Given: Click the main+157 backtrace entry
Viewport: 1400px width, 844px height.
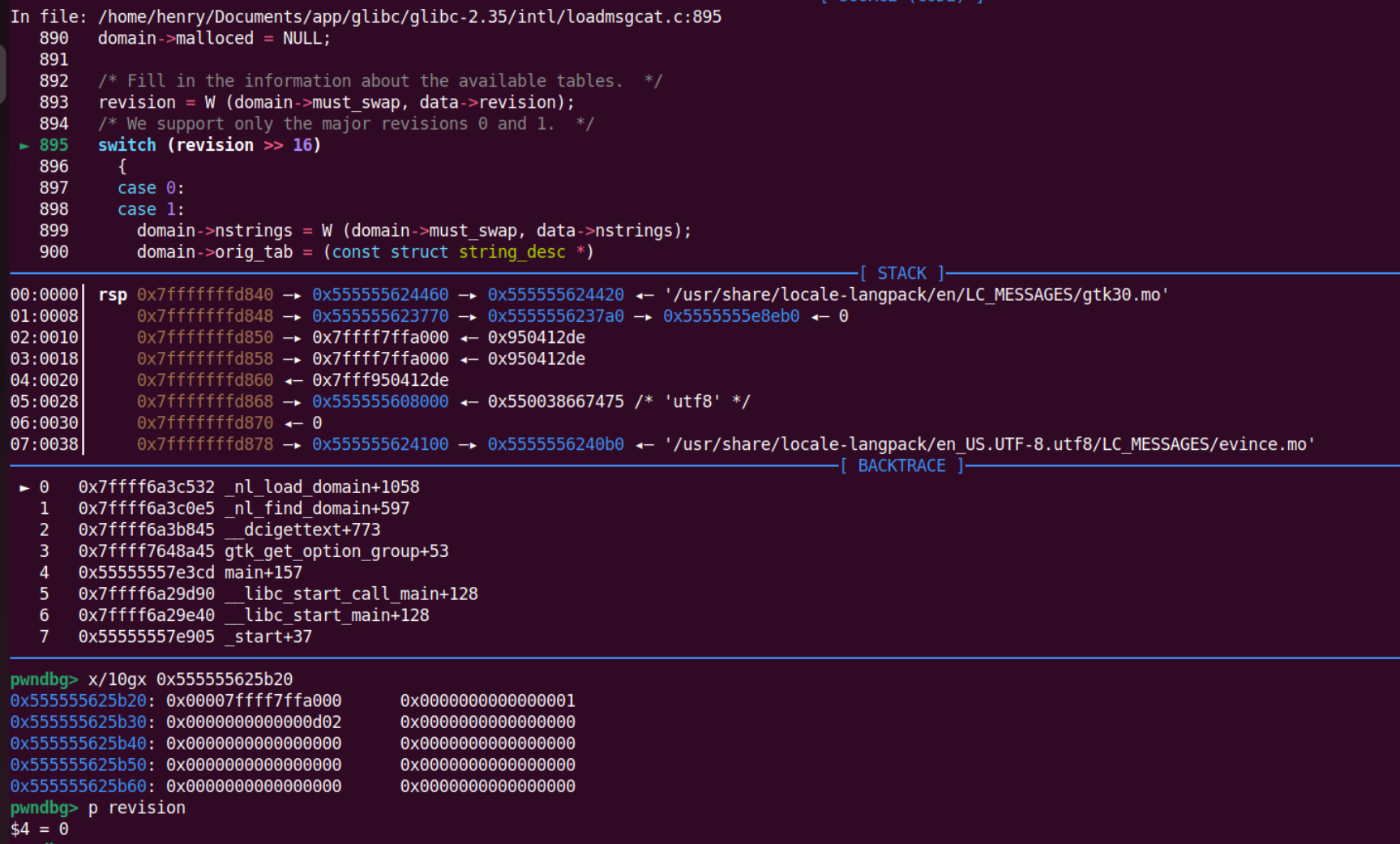Looking at the screenshot, I should point(263,572).
